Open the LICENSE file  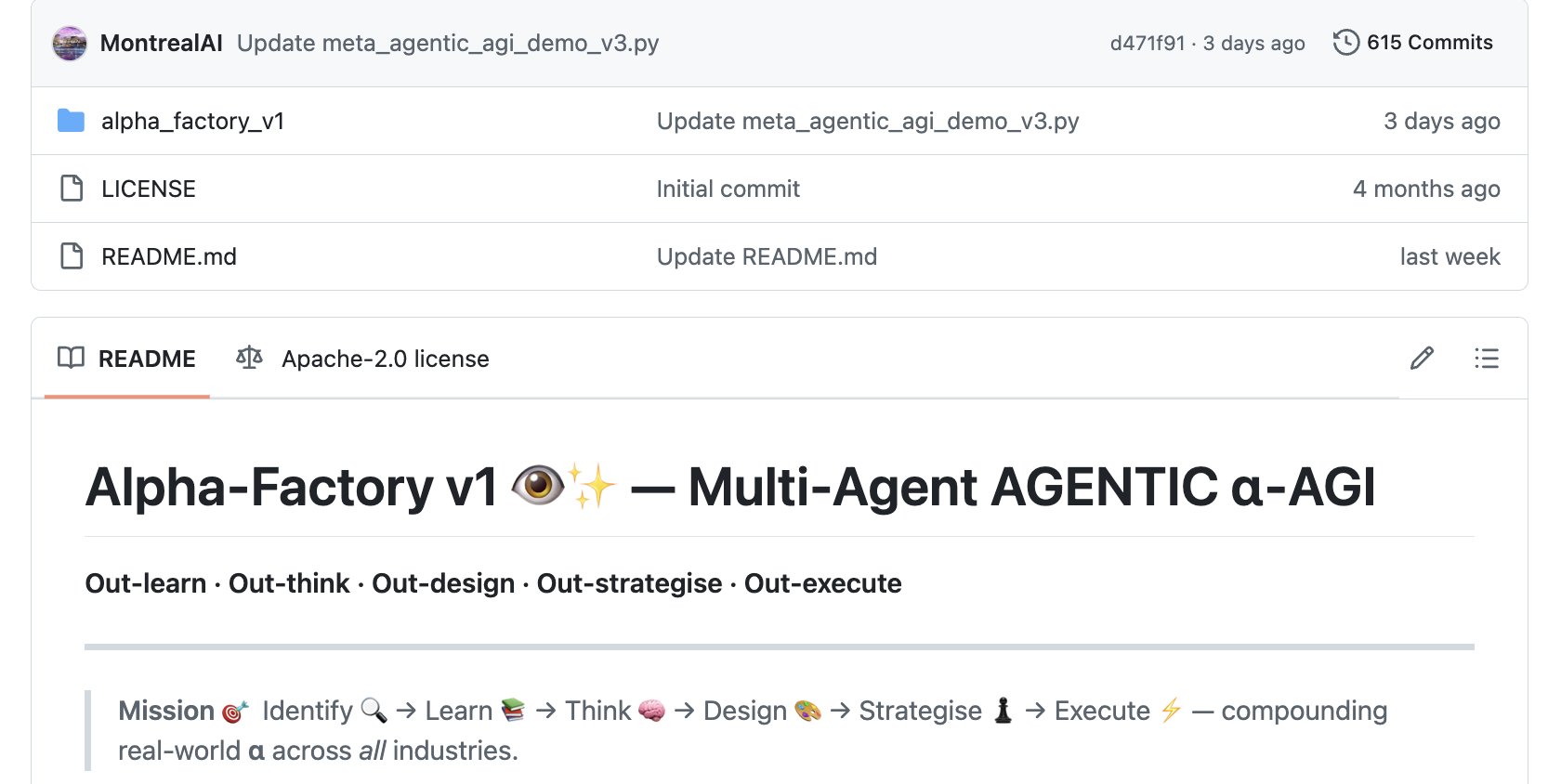click(x=149, y=189)
